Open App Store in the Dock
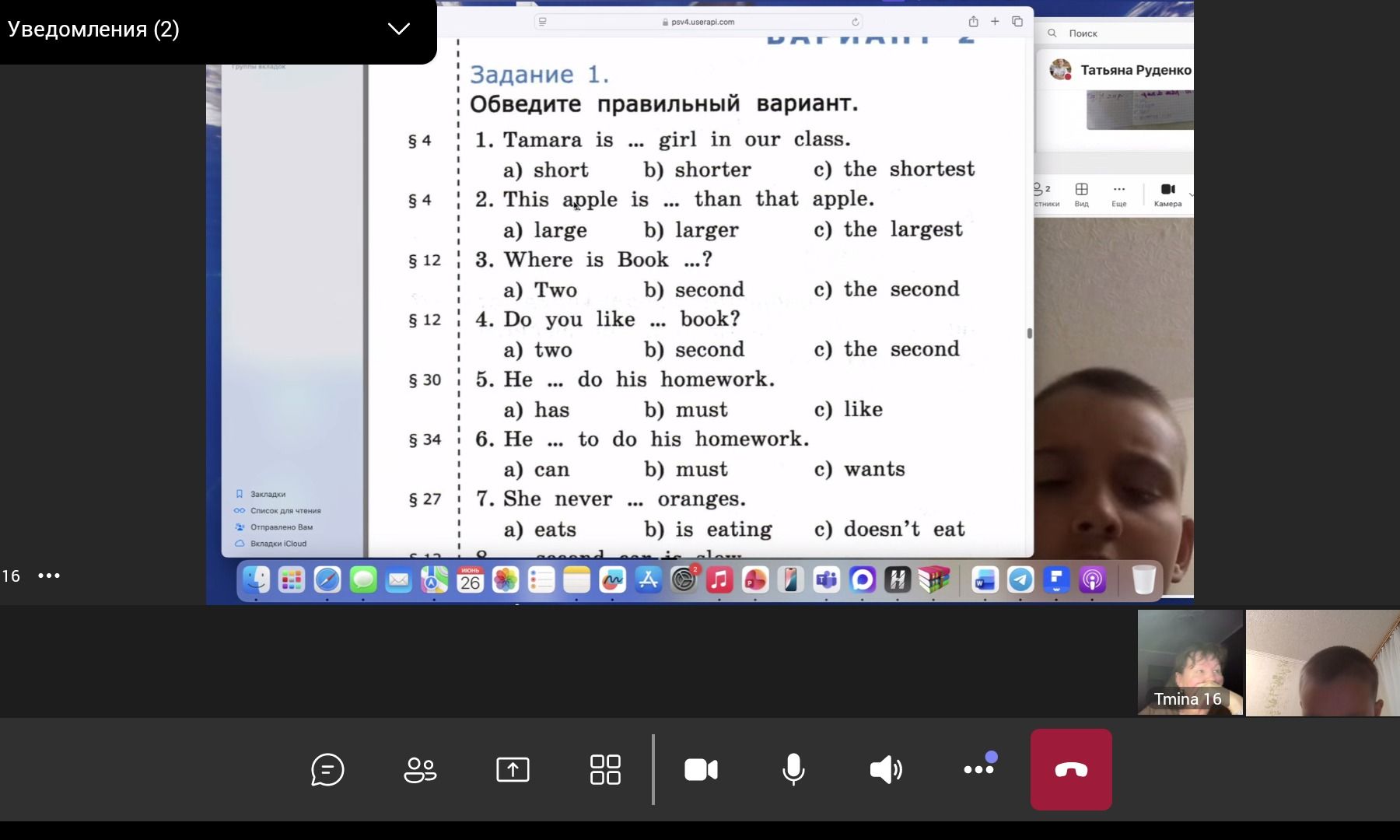This screenshot has height=840, width=1400. (649, 579)
